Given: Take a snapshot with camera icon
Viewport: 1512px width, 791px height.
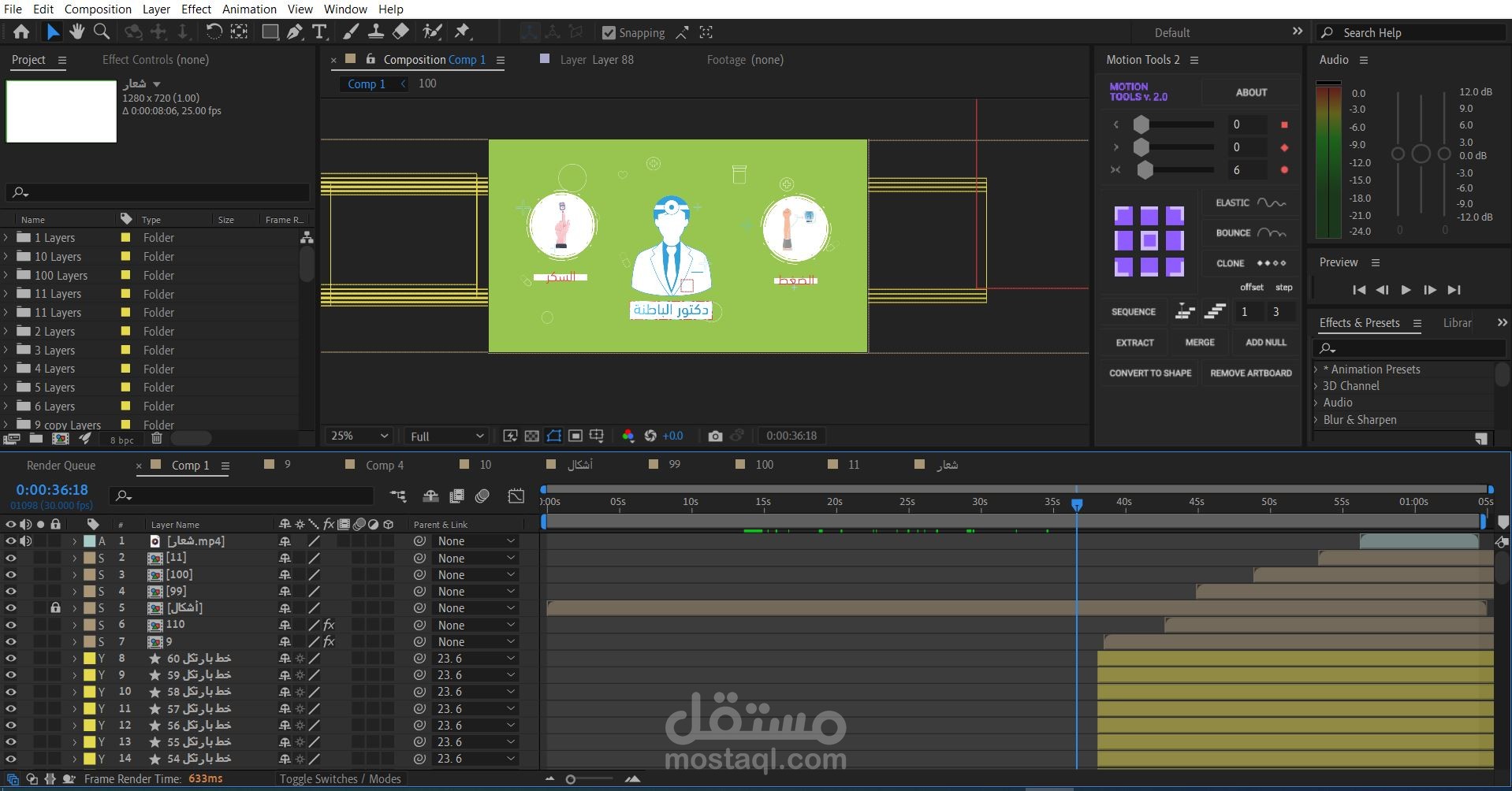Looking at the screenshot, I should 715,436.
